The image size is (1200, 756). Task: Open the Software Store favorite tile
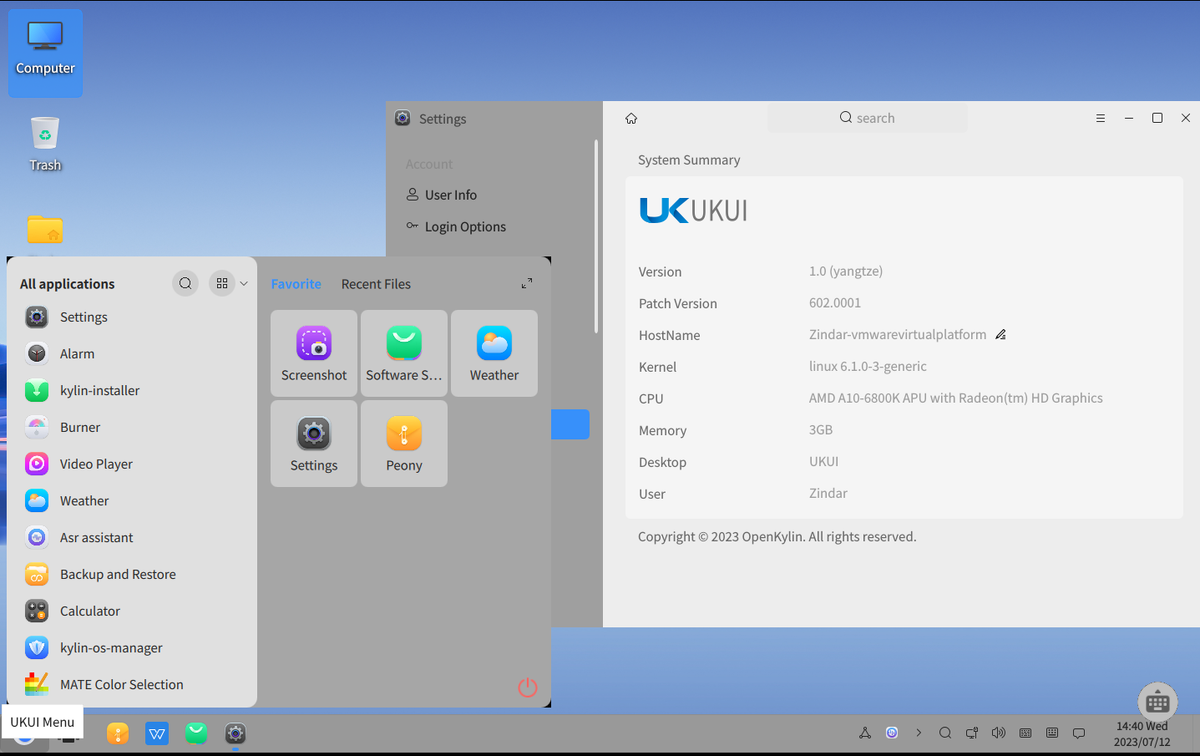(404, 353)
